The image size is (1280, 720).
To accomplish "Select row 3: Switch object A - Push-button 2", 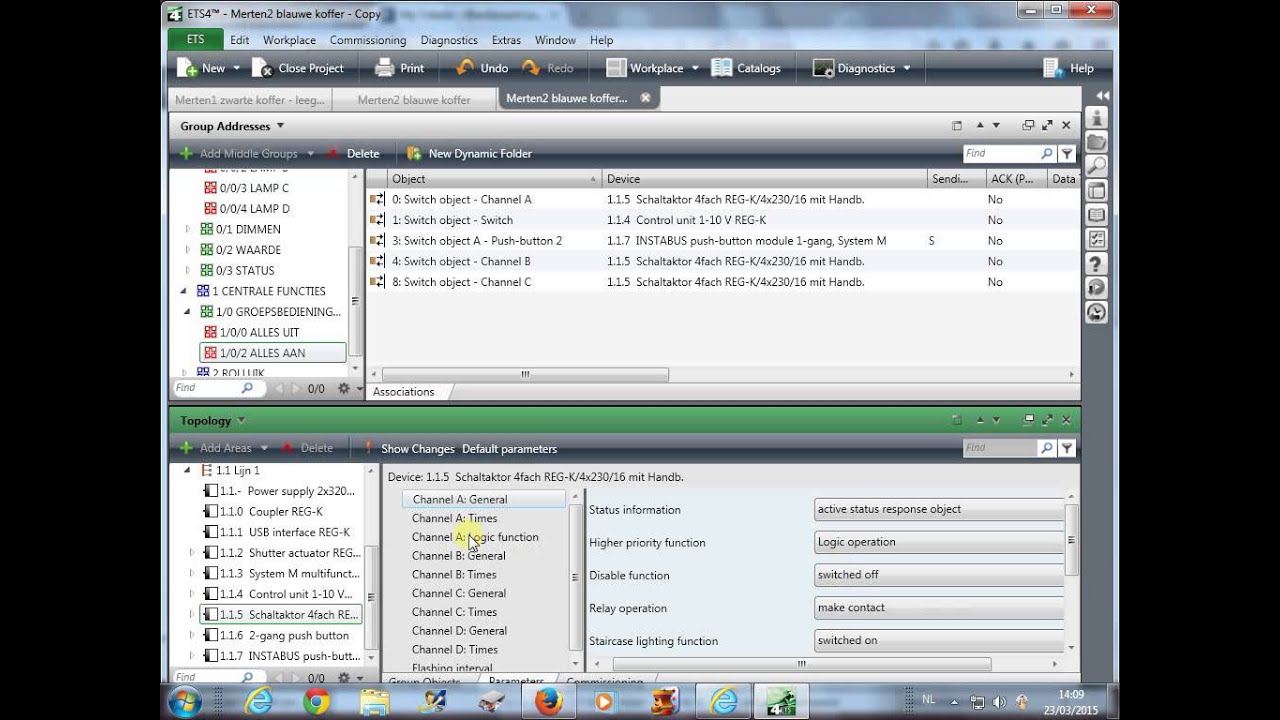I will click(722, 241).
